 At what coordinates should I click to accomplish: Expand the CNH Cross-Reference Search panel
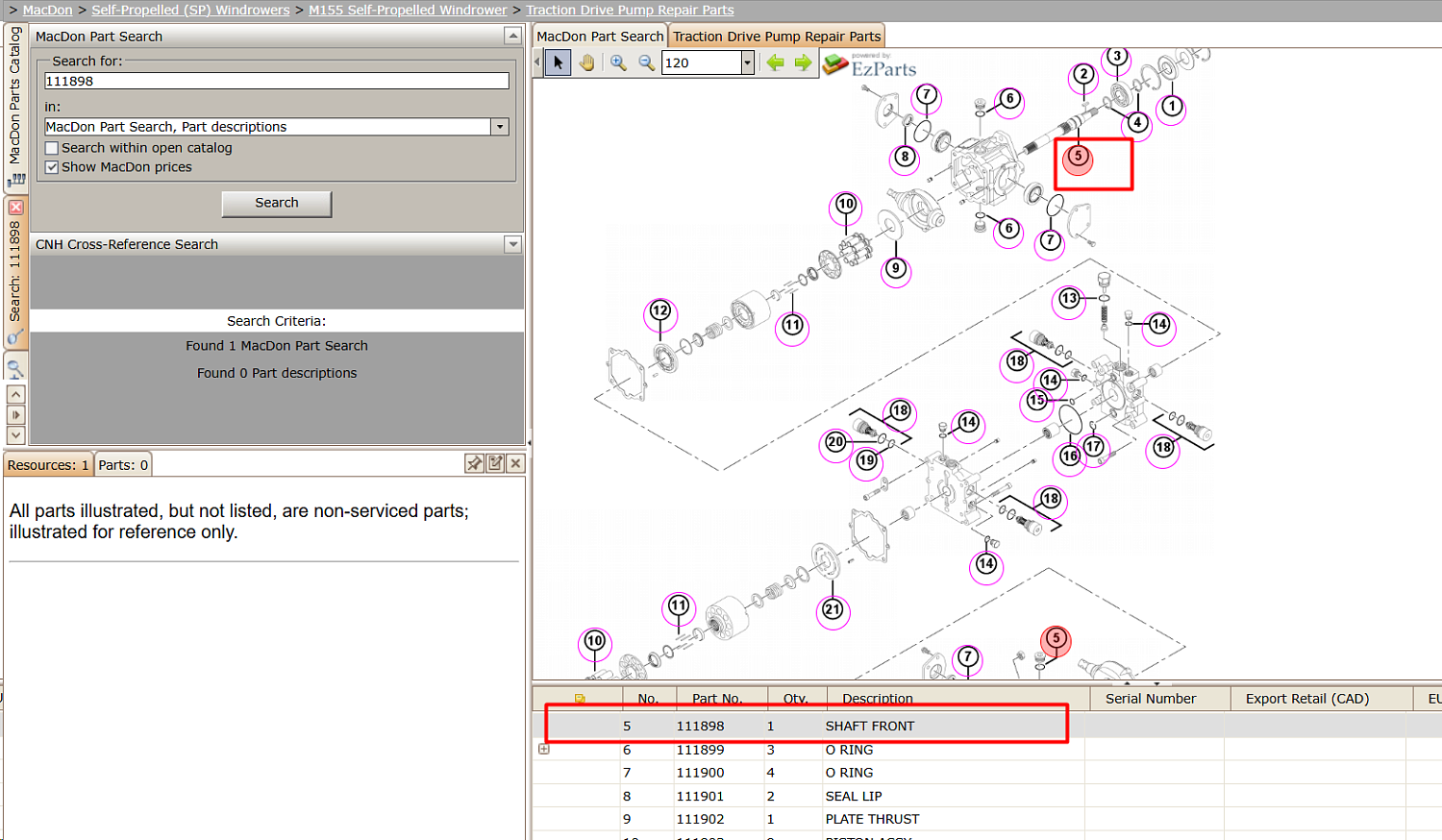point(512,244)
